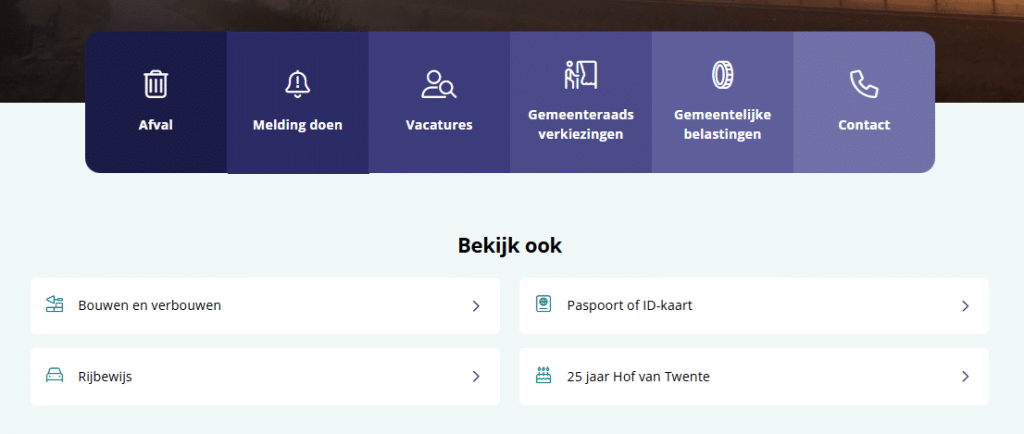Open the Rijbewijs link text
Viewport: 1024px width, 434px height.
click(x=105, y=377)
